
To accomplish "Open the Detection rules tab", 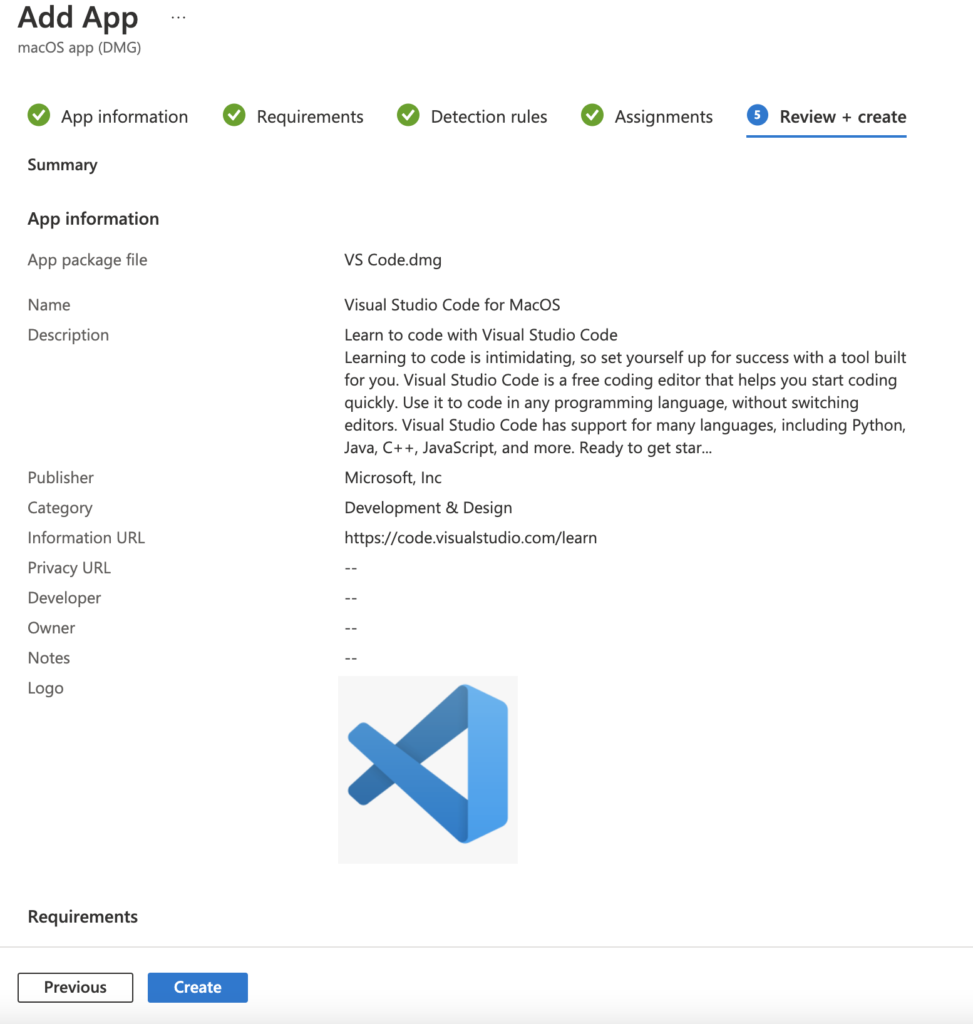I will pyautogui.click(x=471, y=116).
